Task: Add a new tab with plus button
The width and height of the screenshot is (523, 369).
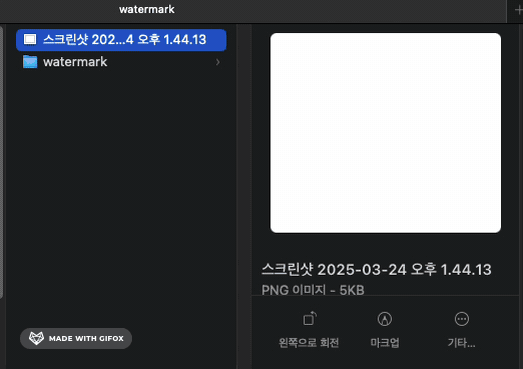Action: (x=518, y=10)
